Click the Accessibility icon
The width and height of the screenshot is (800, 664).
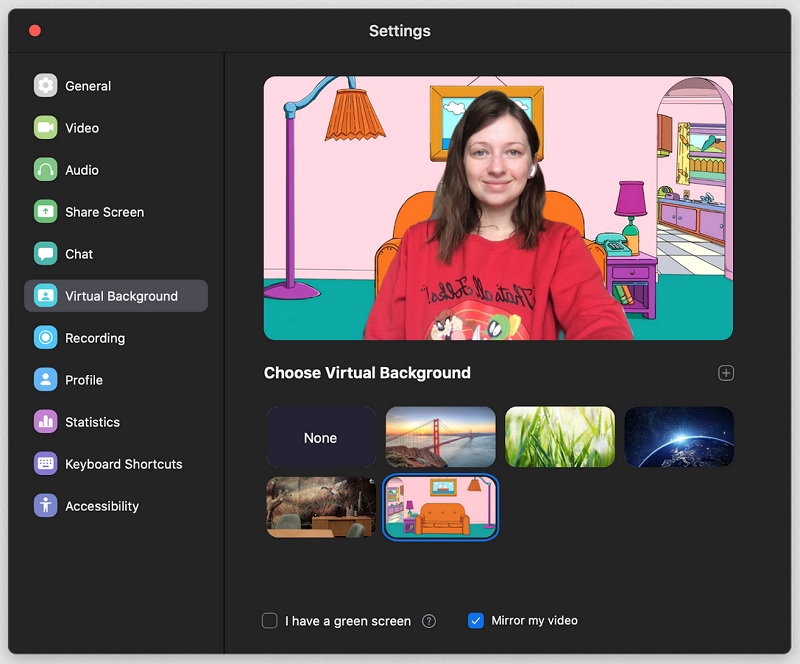point(46,506)
